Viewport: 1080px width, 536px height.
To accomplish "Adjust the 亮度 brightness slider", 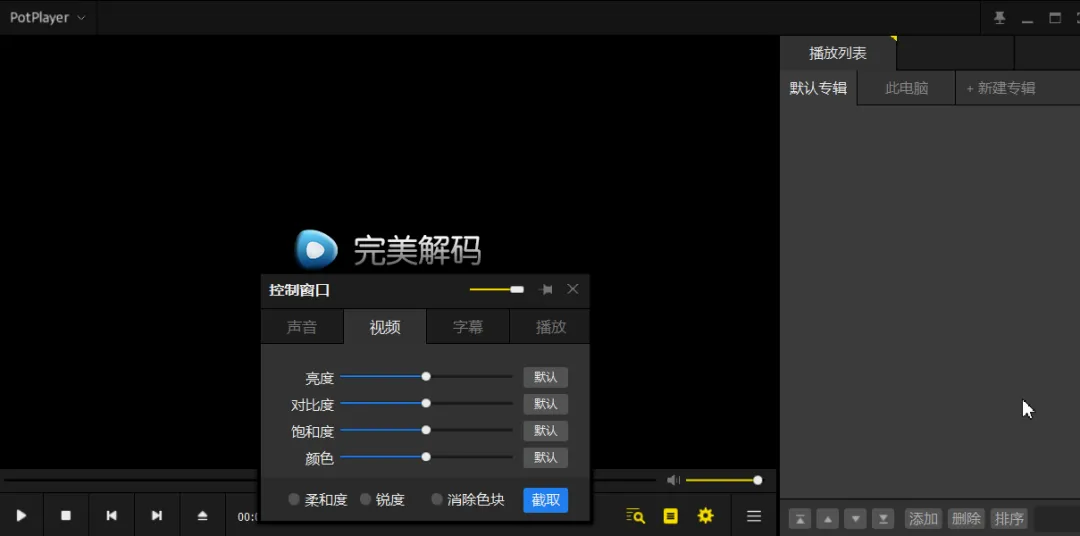I will 426,376.
